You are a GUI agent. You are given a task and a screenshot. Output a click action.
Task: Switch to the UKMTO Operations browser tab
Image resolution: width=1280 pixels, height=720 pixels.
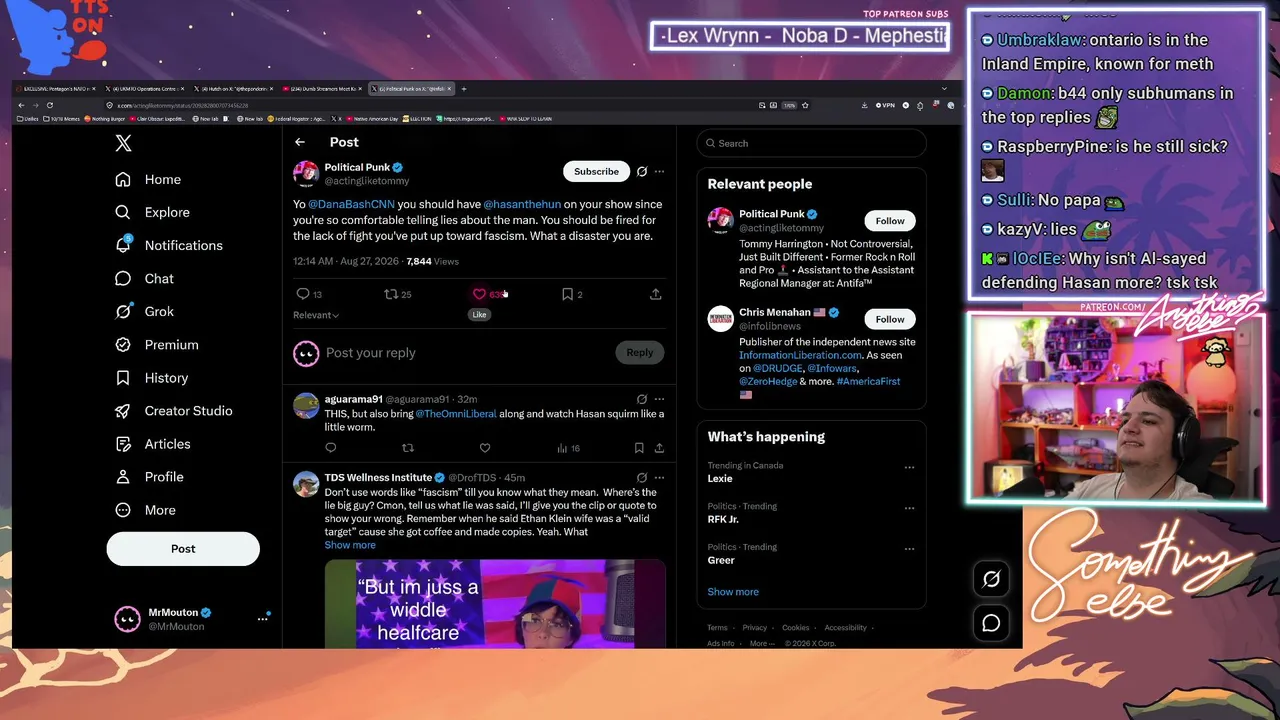[x=144, y=89]
